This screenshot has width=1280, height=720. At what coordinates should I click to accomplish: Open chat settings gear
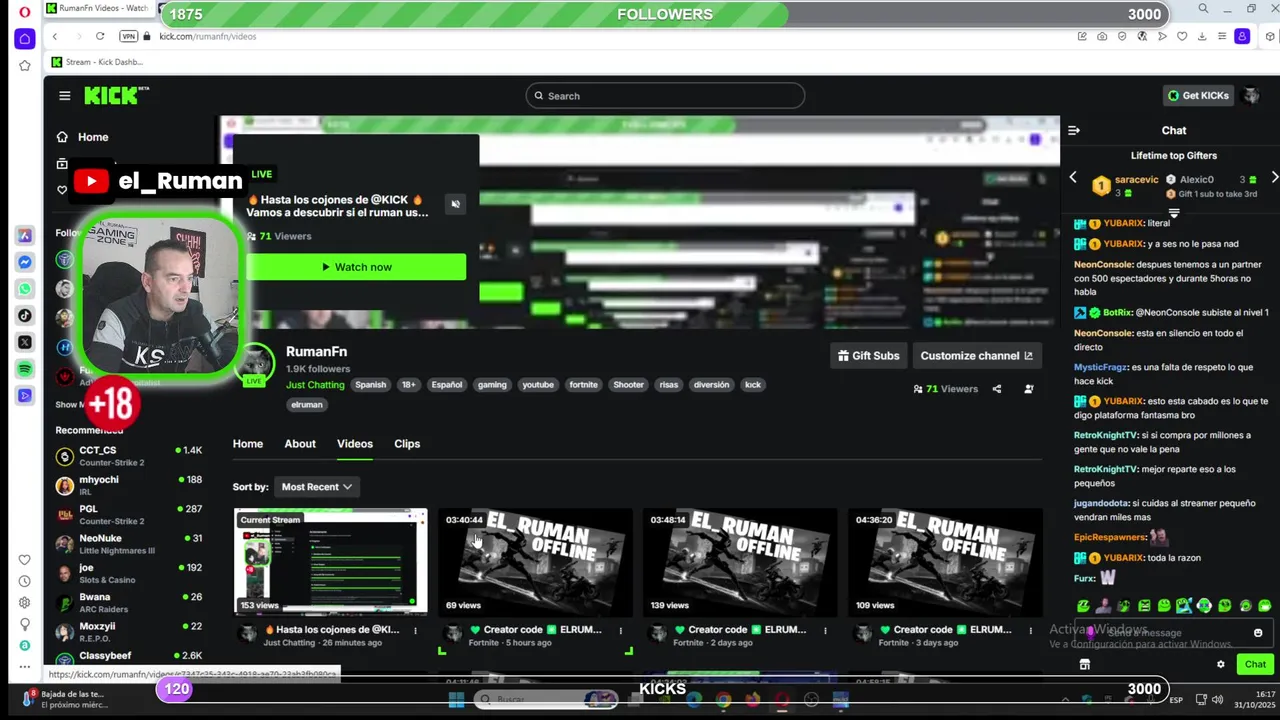click(x=1220, y=664)
